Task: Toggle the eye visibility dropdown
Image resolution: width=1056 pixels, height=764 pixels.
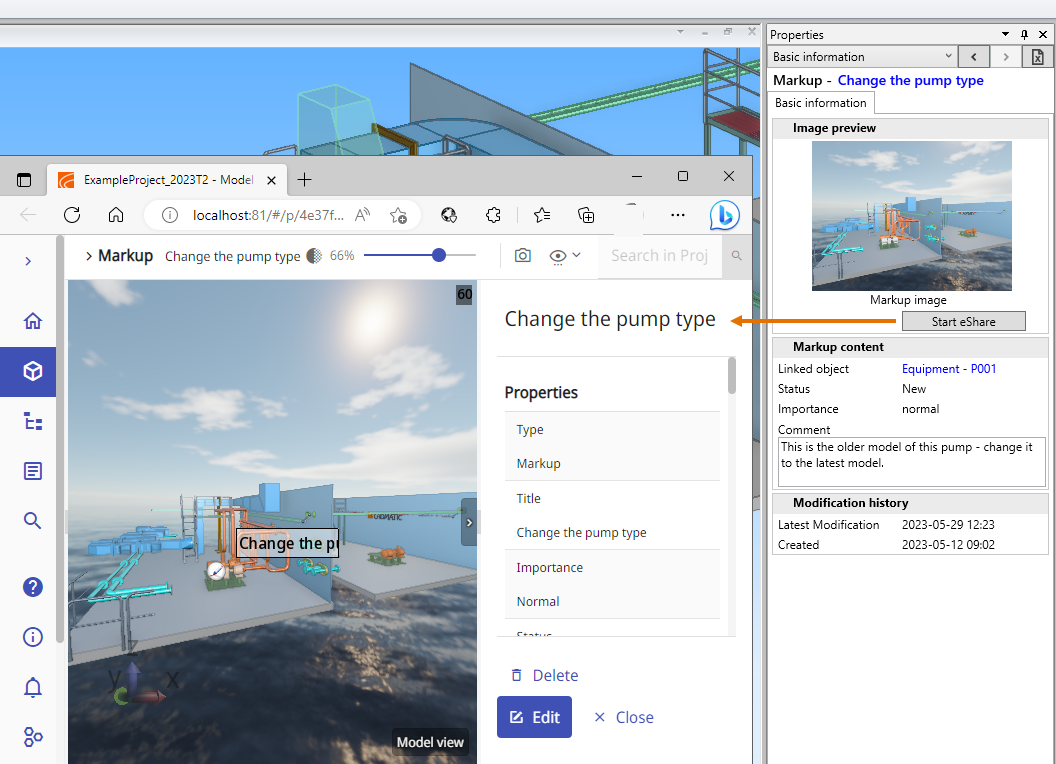Action: point(565,256)
